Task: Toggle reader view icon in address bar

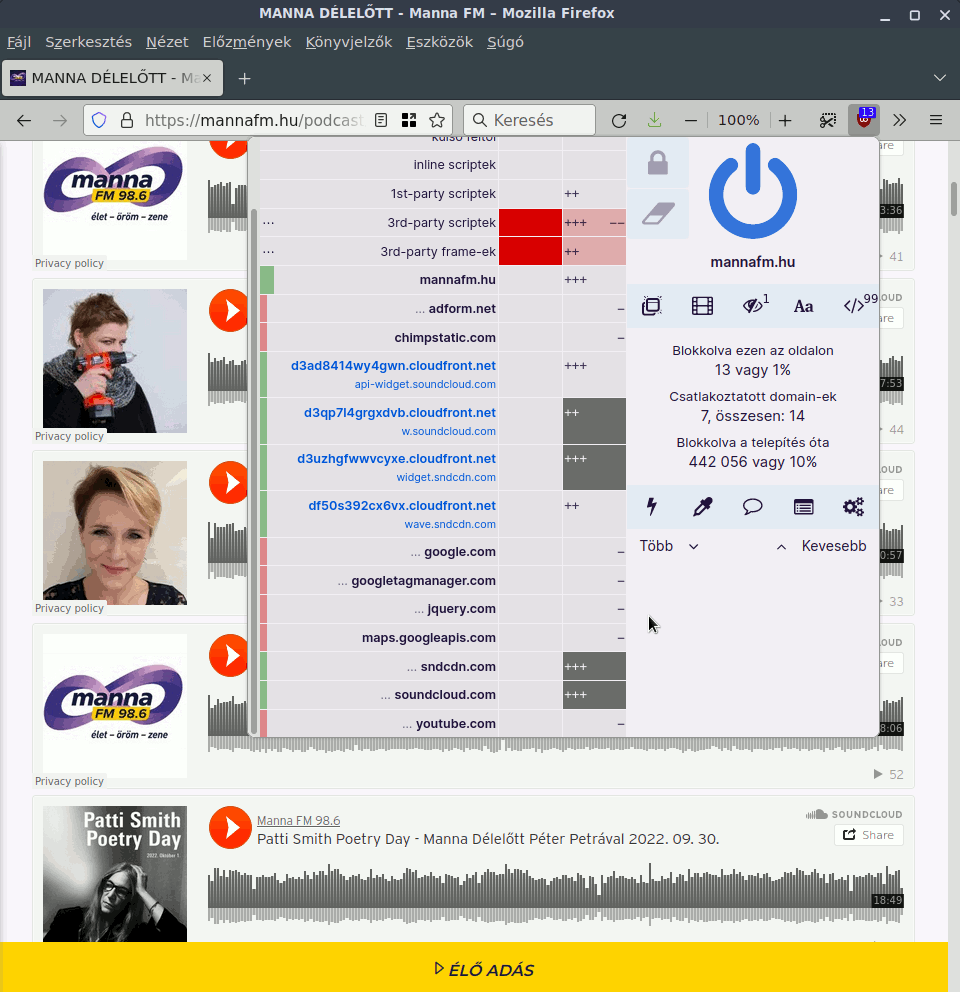Action: [381, 120]
